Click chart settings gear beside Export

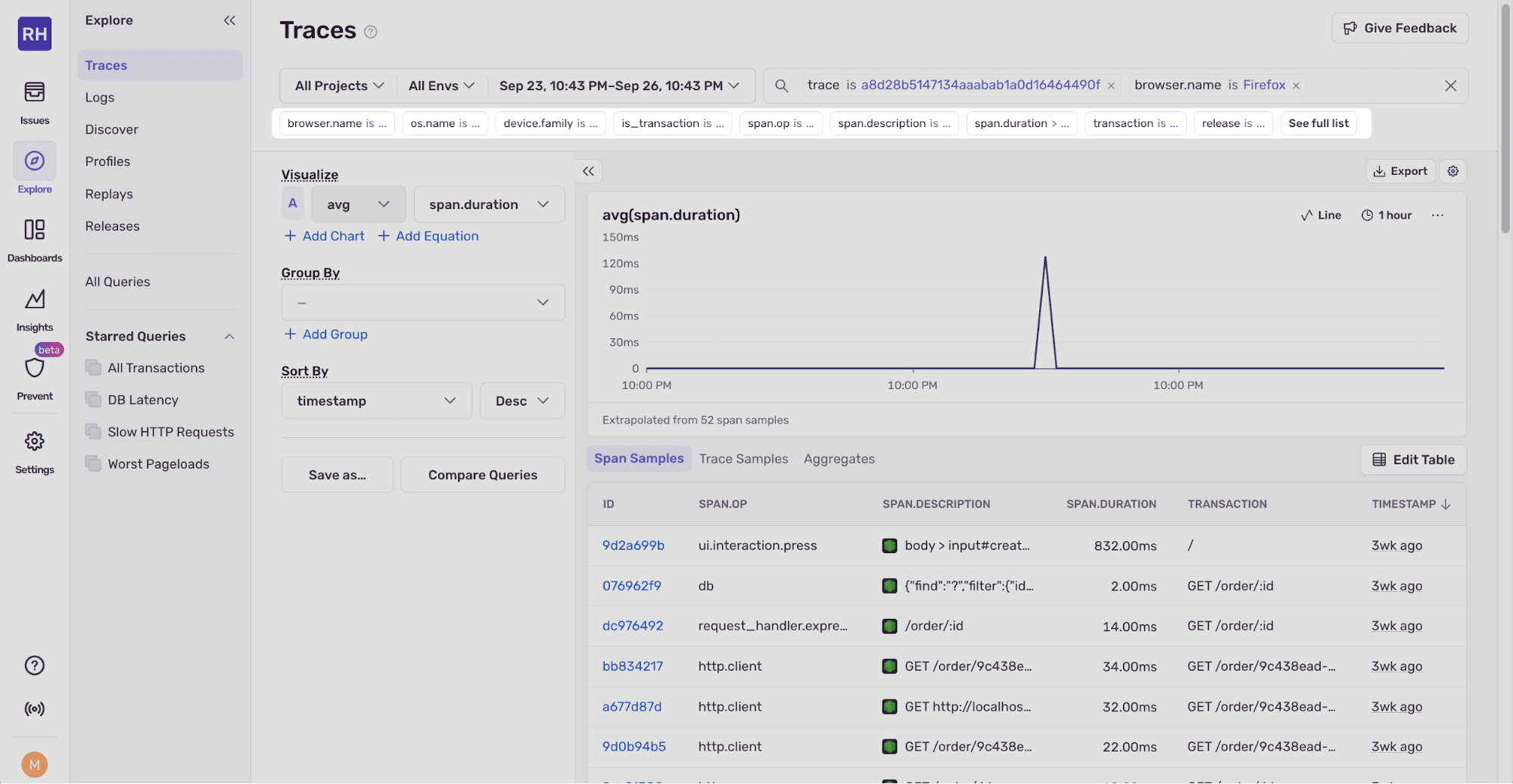pos(1452,171)
